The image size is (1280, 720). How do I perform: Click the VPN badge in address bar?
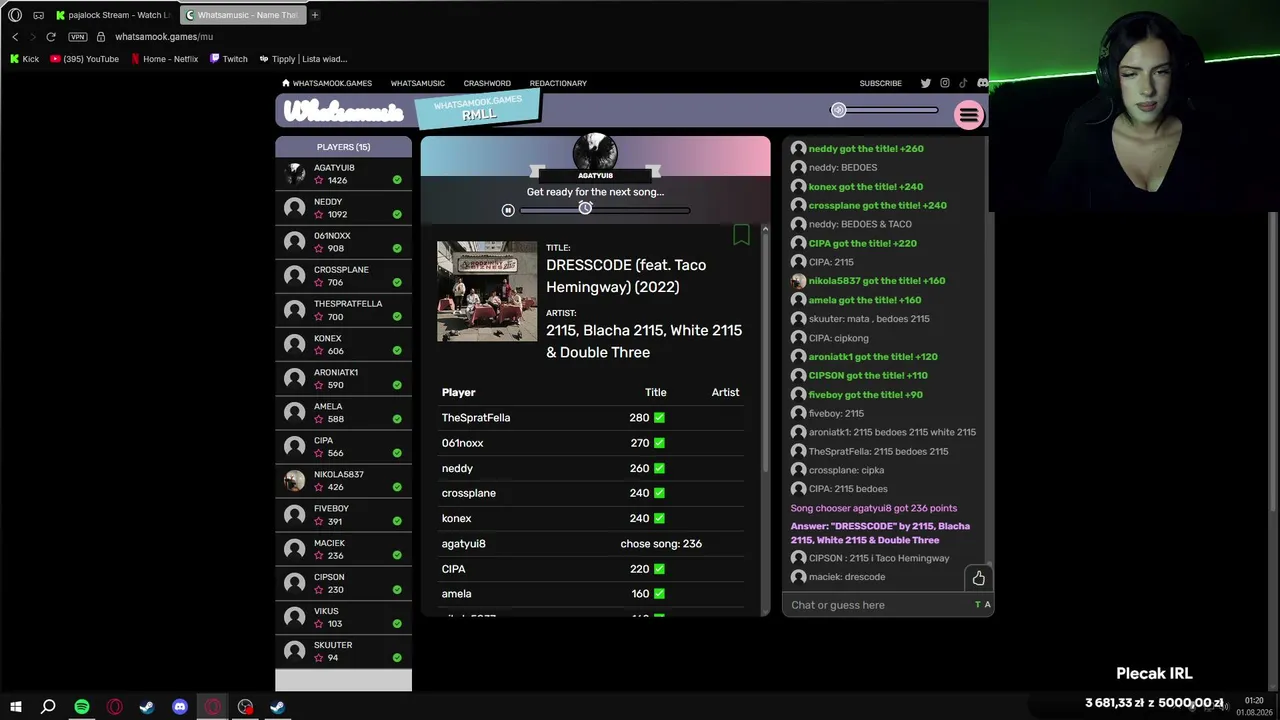77,37
